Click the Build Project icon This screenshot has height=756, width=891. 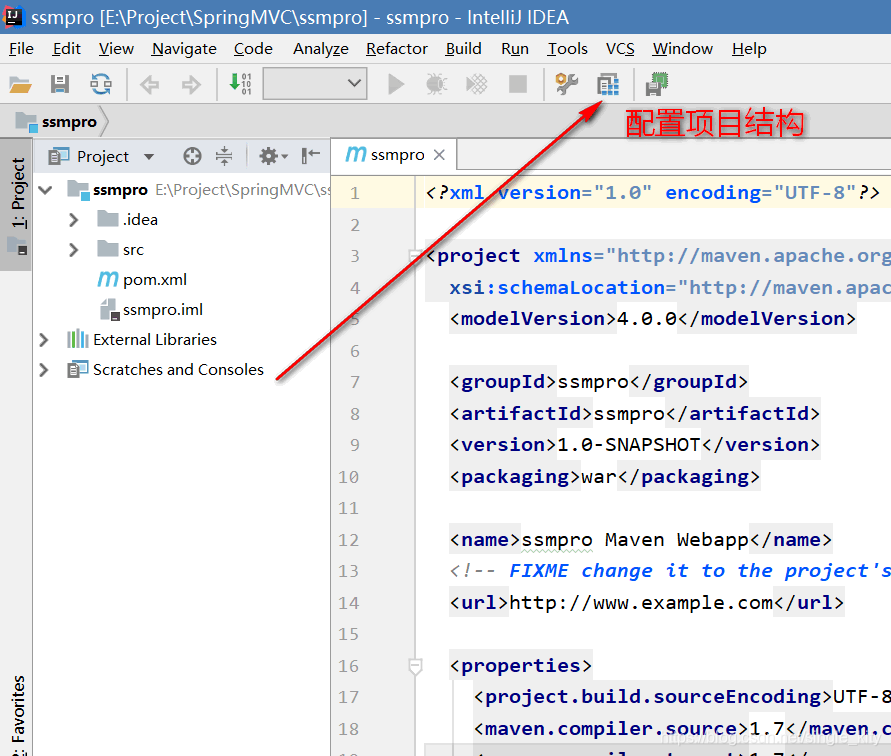(x=240, y=84)
